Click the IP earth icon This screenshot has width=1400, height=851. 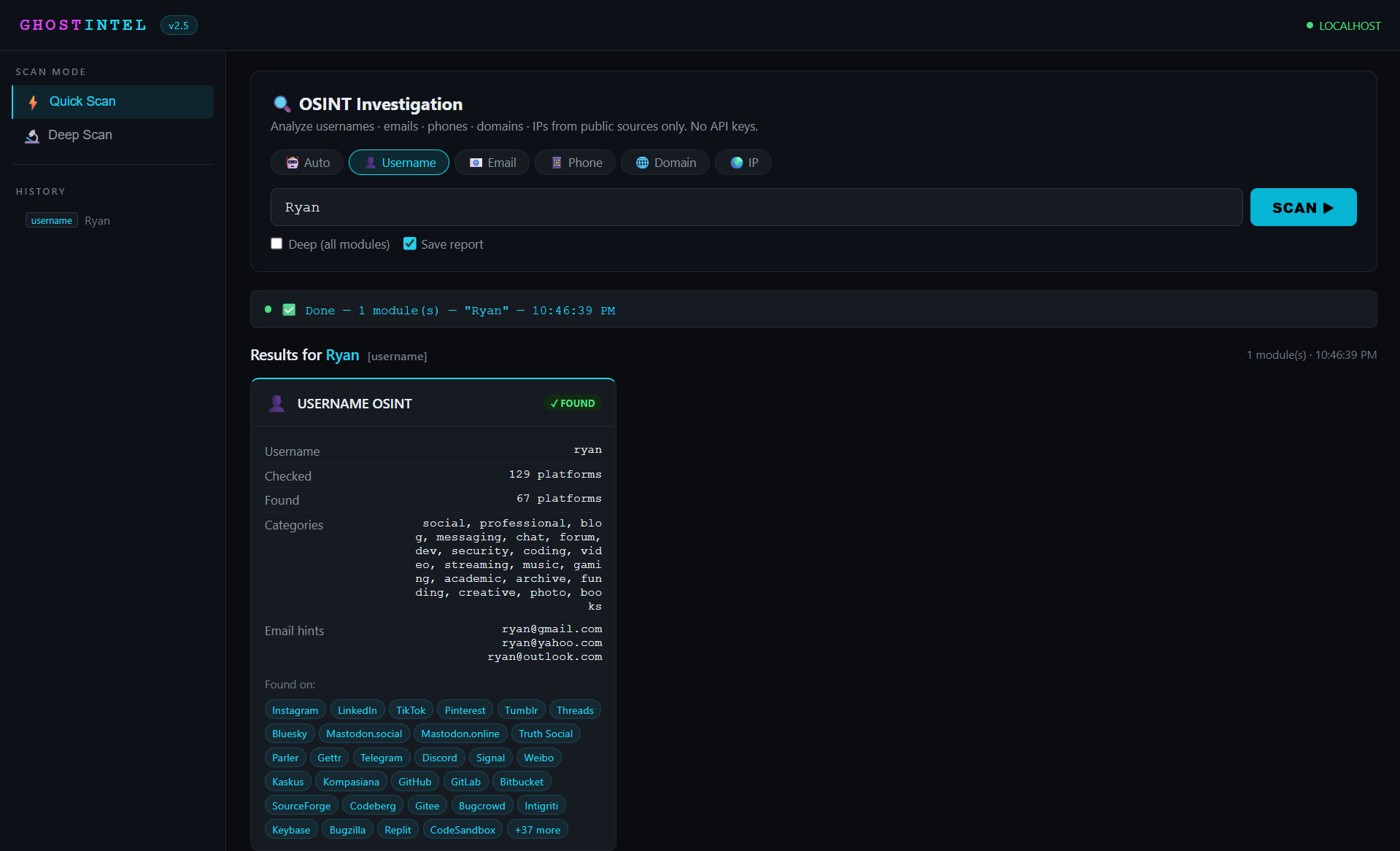click(737, 163)
